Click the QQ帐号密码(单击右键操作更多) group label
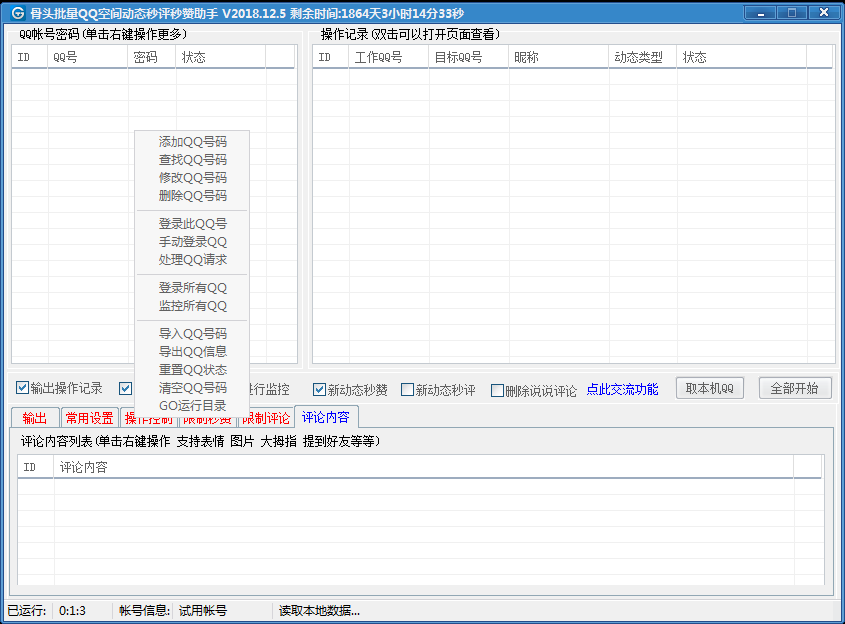The image size is (845, 624). [x=103, y=34]
